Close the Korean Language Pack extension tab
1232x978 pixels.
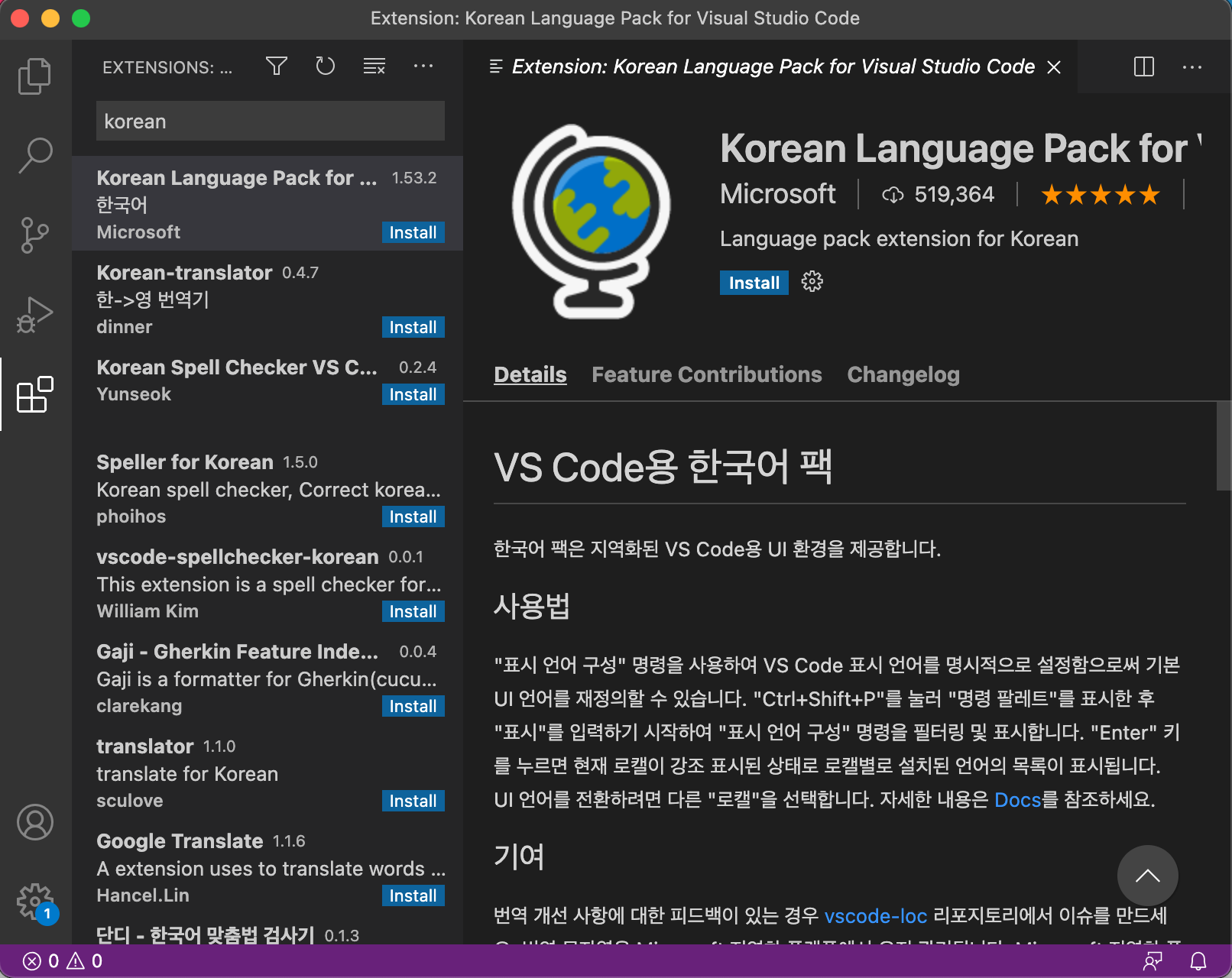(x=1054, y=67)
